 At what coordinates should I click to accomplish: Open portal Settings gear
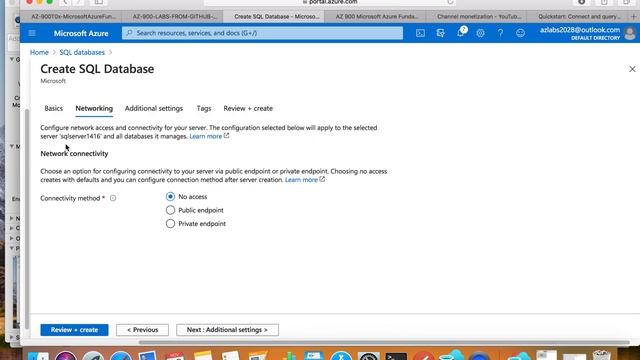click(480, 33)
